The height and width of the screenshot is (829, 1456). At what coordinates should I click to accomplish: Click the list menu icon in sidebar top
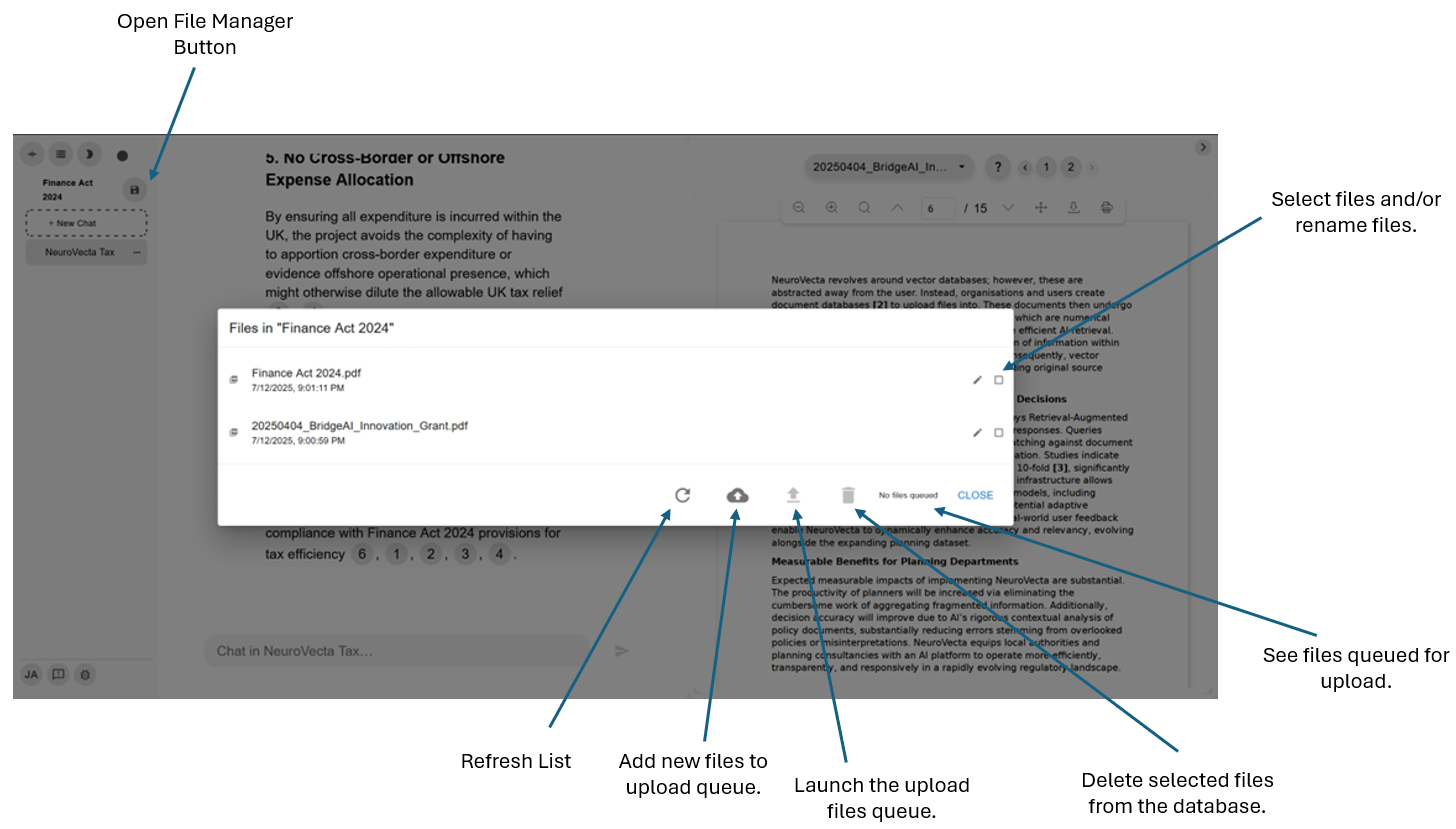tap(61, 154)
